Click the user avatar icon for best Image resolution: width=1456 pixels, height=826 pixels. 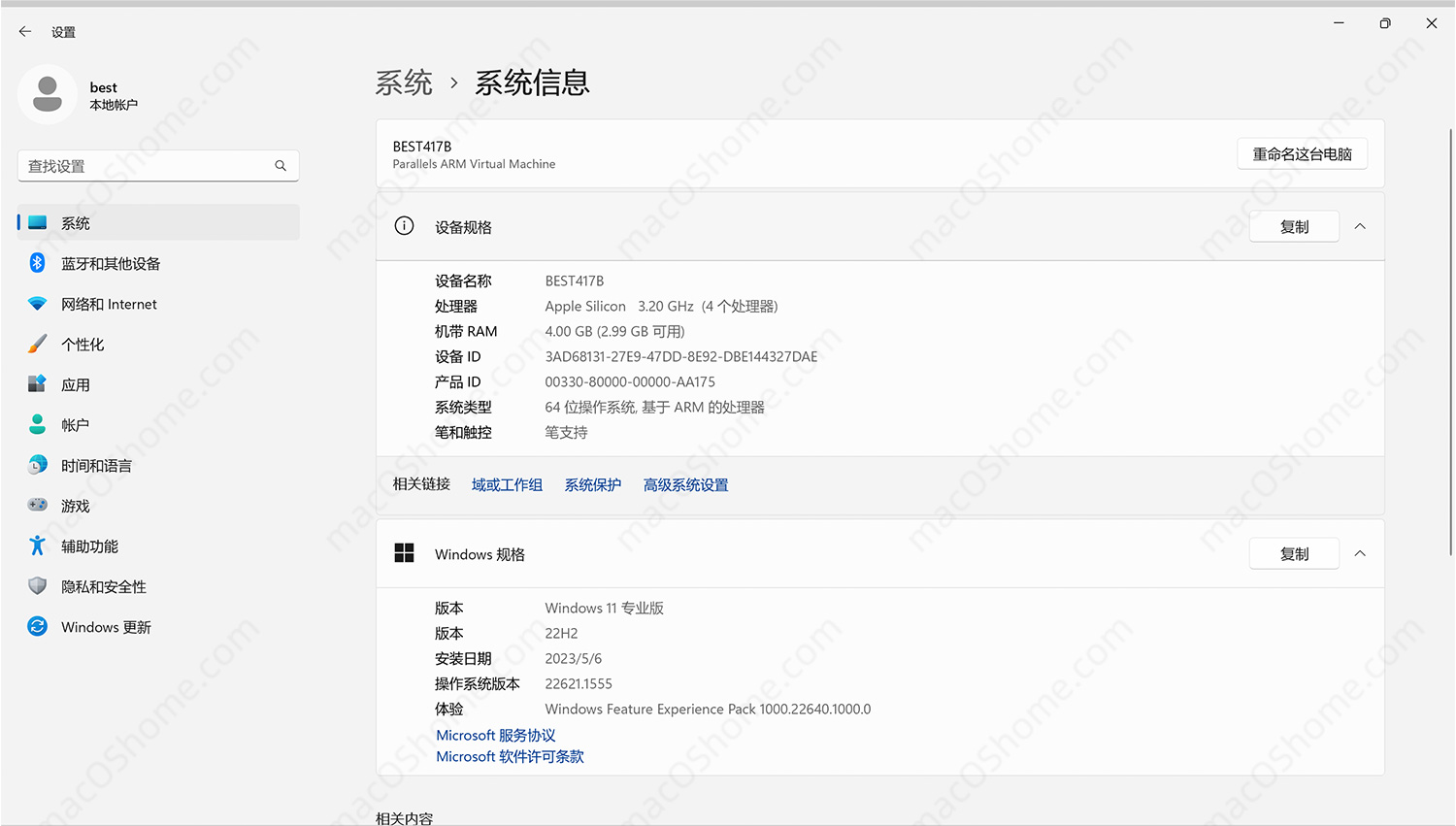pyautogui.click(x=48, y=94)
